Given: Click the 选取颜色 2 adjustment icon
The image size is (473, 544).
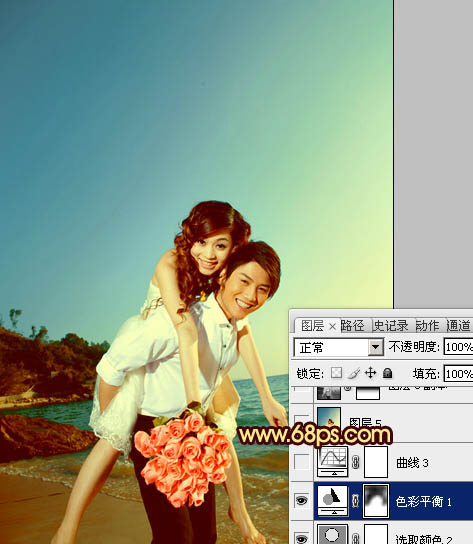Looking at the screenshot, I should (333, 534).
